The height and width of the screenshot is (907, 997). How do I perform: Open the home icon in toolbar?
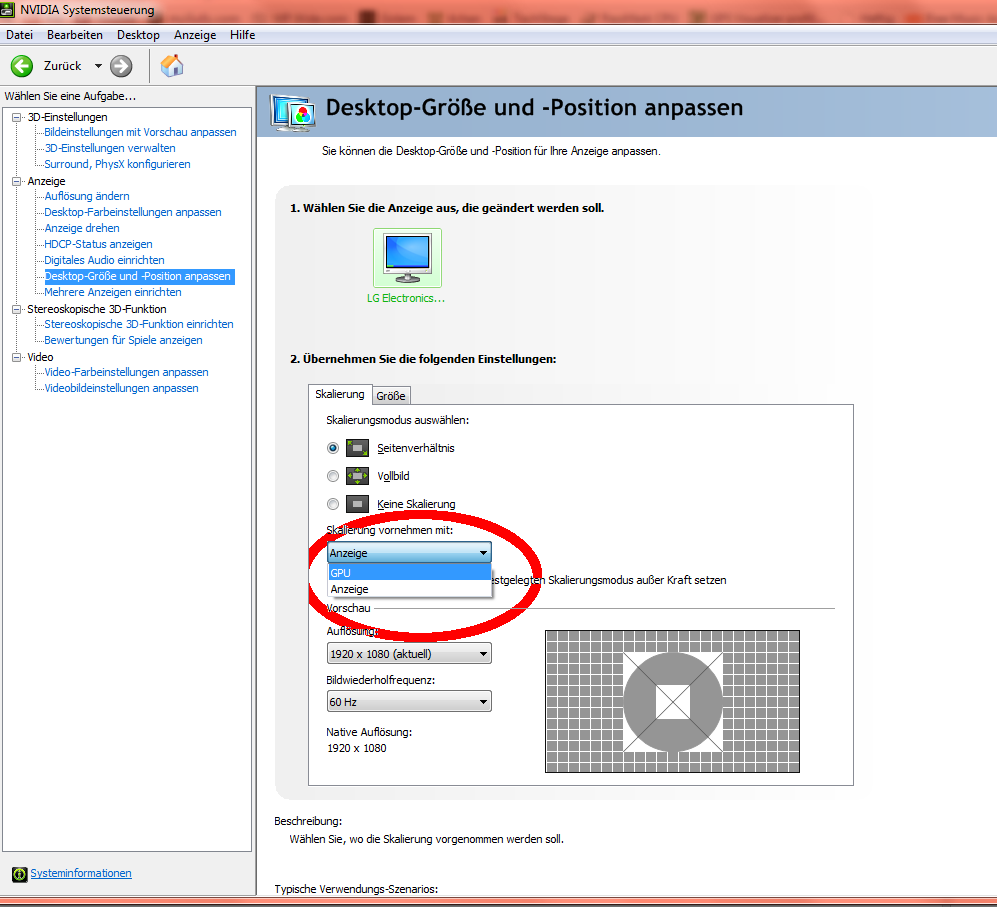coord(172,66)
